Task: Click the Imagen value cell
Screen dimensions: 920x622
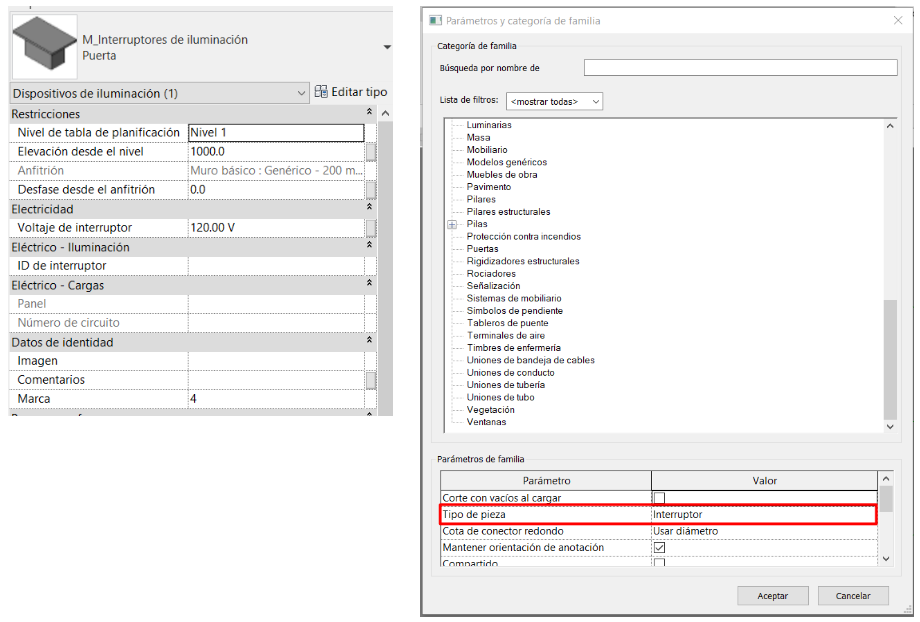Action: point(276,361)
